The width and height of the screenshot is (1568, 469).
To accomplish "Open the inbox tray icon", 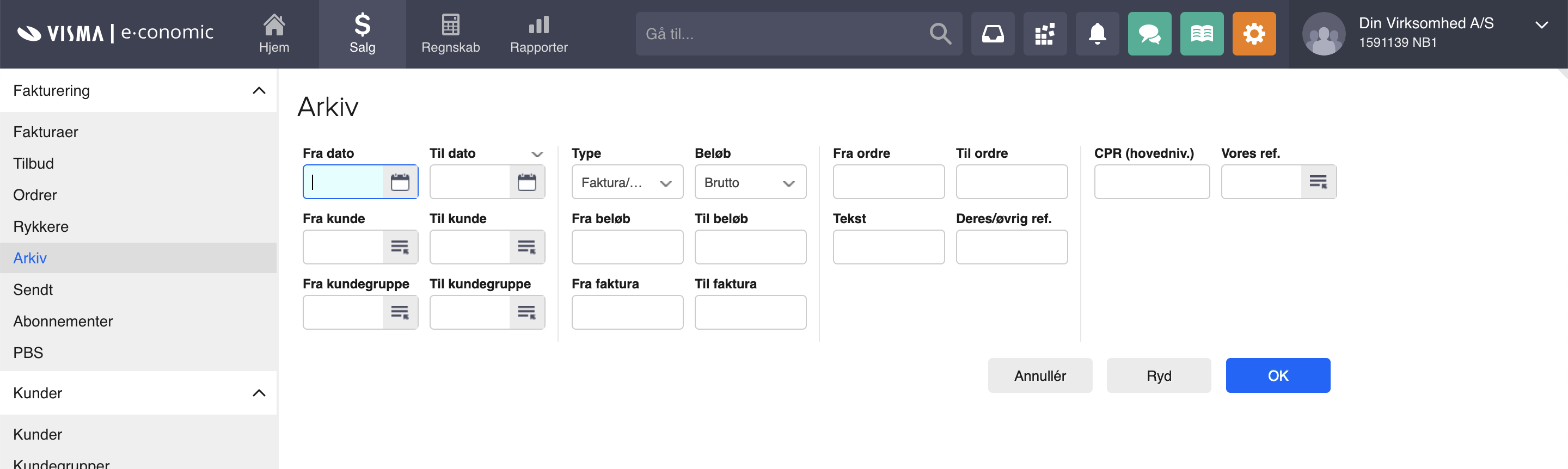I will coord(992,34).
